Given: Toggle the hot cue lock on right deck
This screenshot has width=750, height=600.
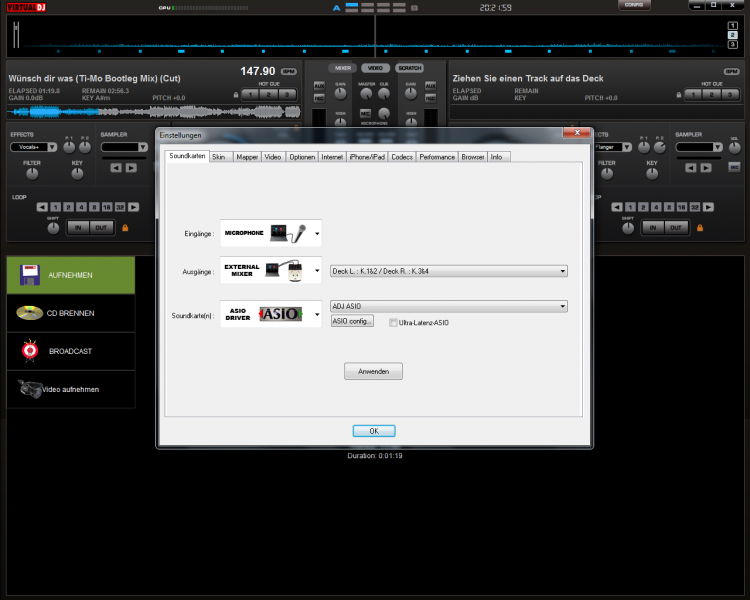Looking at the screenshot, I should 679,95.
